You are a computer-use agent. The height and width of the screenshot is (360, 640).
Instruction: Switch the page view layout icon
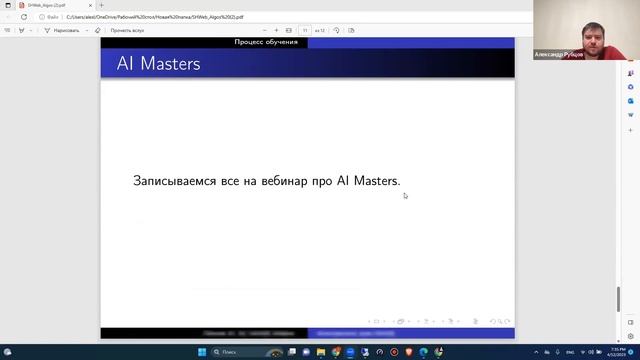[x=351, y=30]
